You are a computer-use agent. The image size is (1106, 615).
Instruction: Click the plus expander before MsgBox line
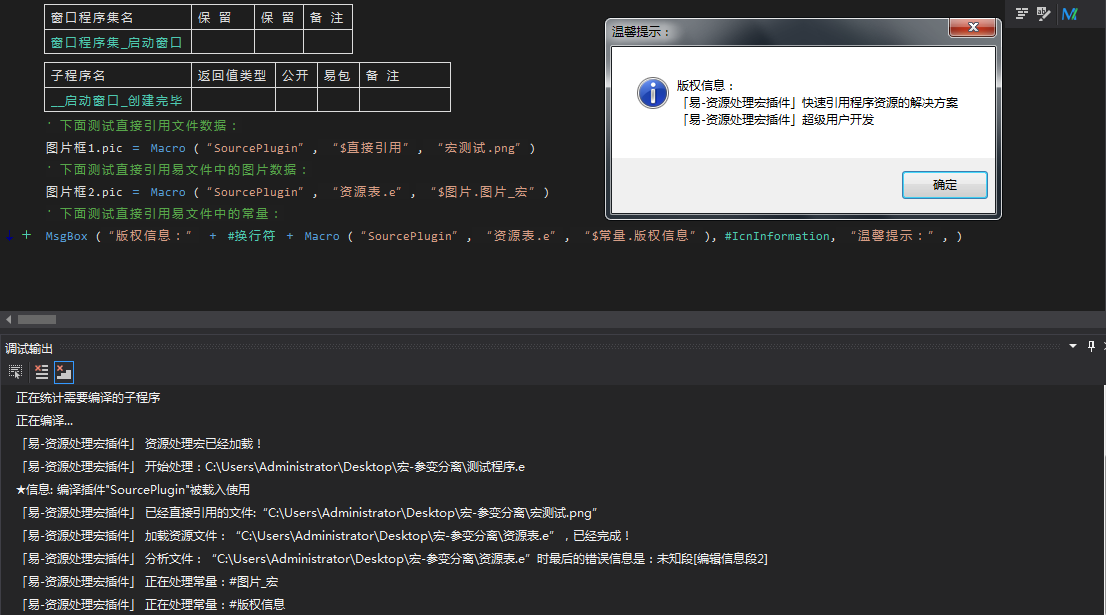pyautogui.click(x=26, y=235)
